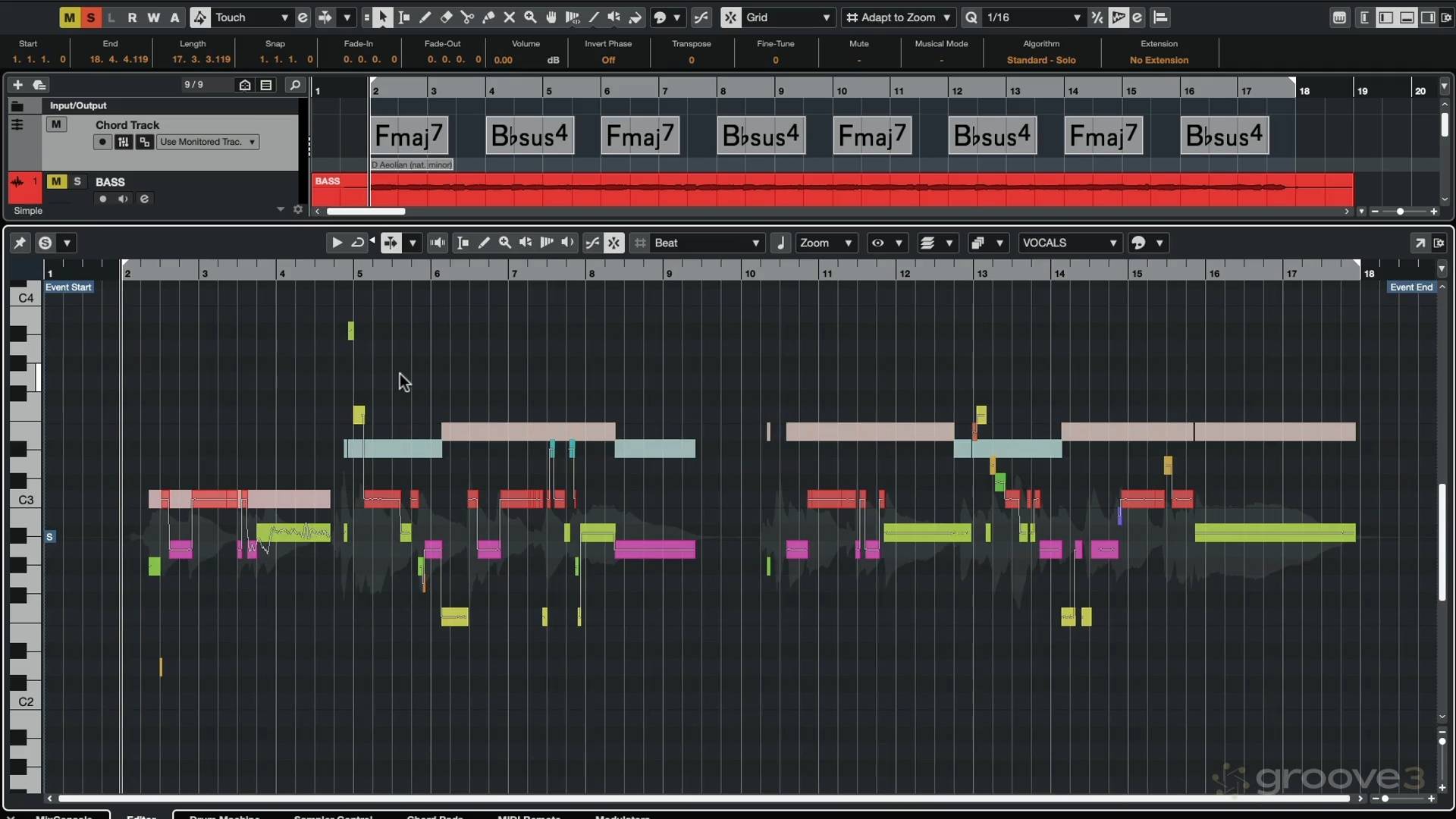This screenshot has width=1456, height=819.
Task: Click the Fmaj7 chord at bar 2
Action: (408, 136)
